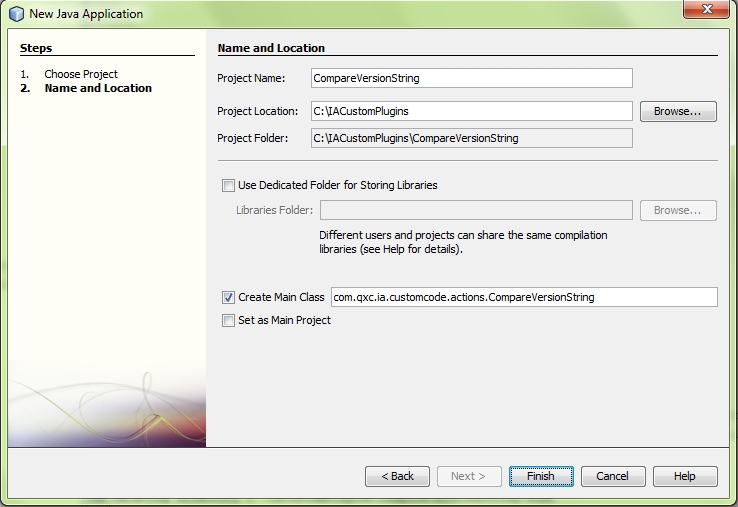This screenshot has height=507, width=738.
Task: Select step 2 Name and Location text
Action: (98, 88)
